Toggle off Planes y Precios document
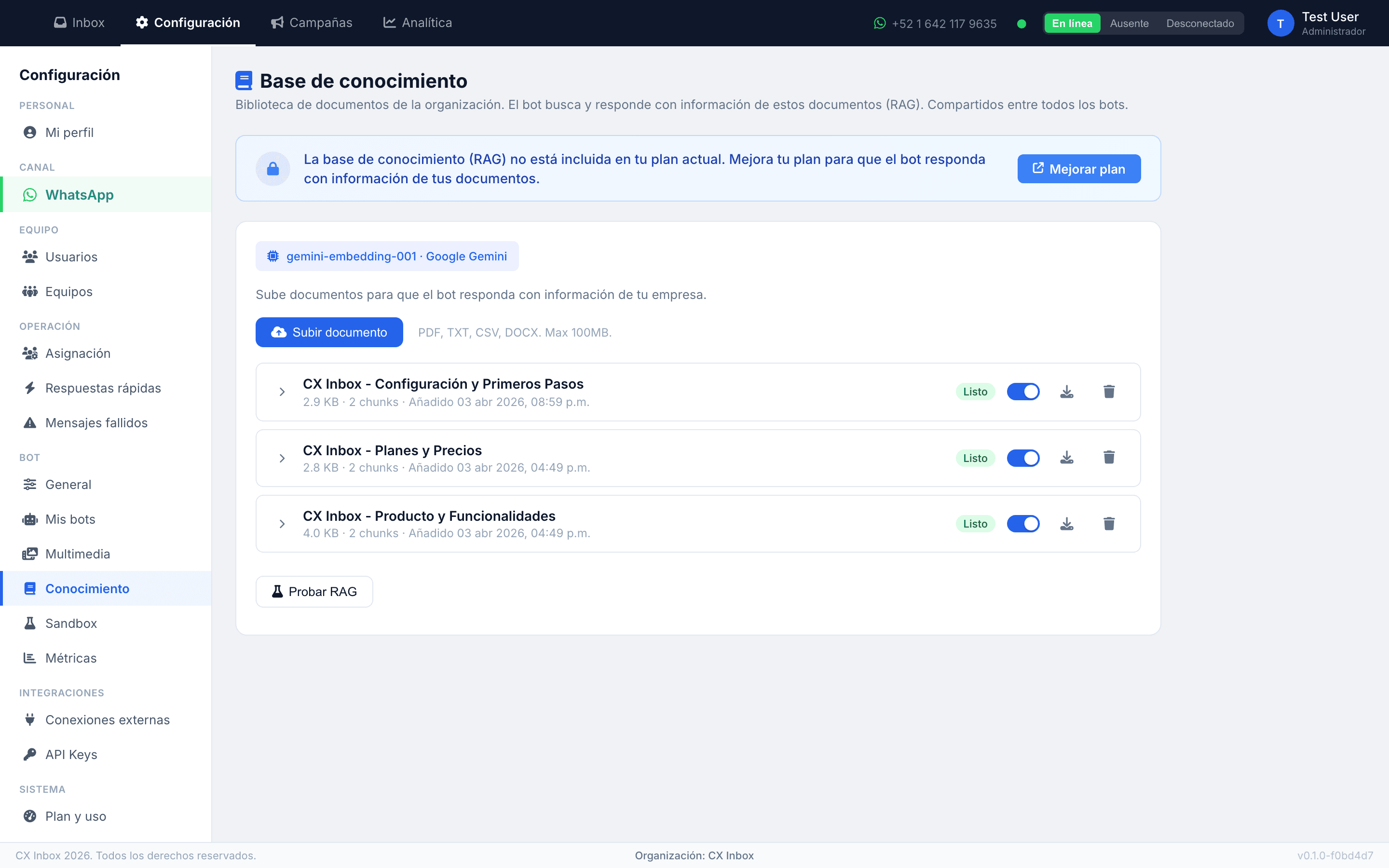Screen dimensions: 1389x868 tap(1023, 458)
